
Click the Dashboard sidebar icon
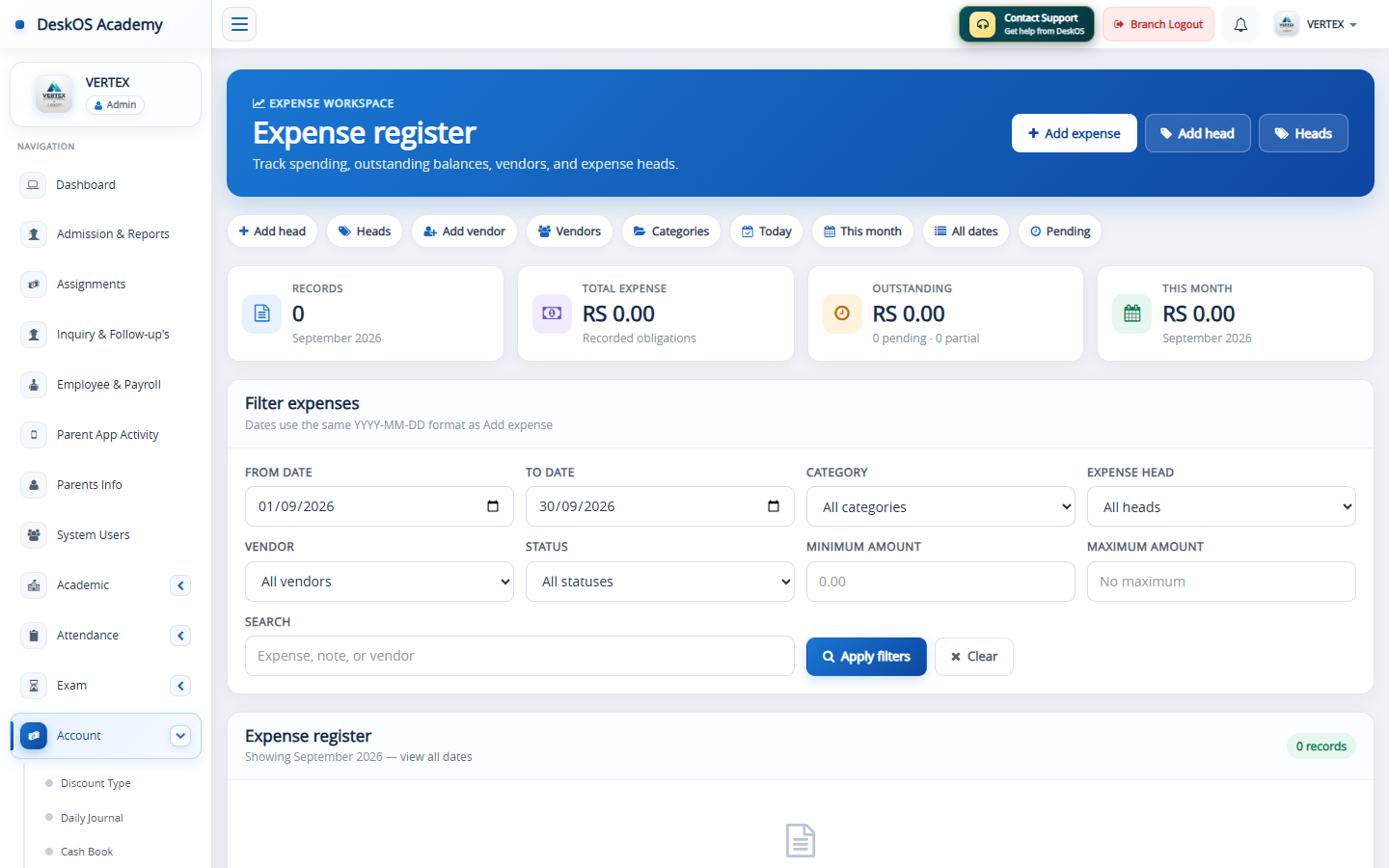click(x=34, y=184)
